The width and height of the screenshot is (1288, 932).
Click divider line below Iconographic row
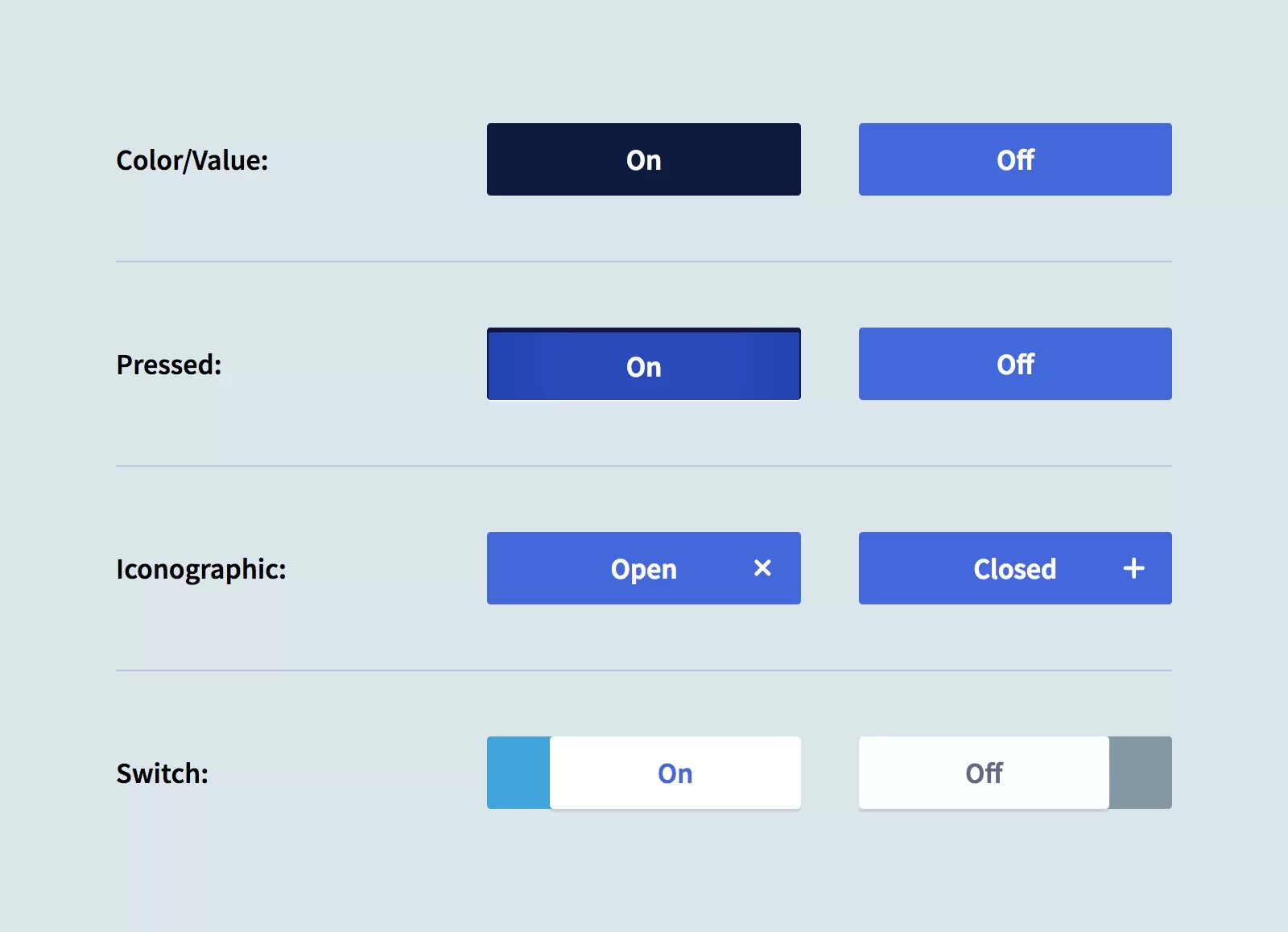[644, 670]
